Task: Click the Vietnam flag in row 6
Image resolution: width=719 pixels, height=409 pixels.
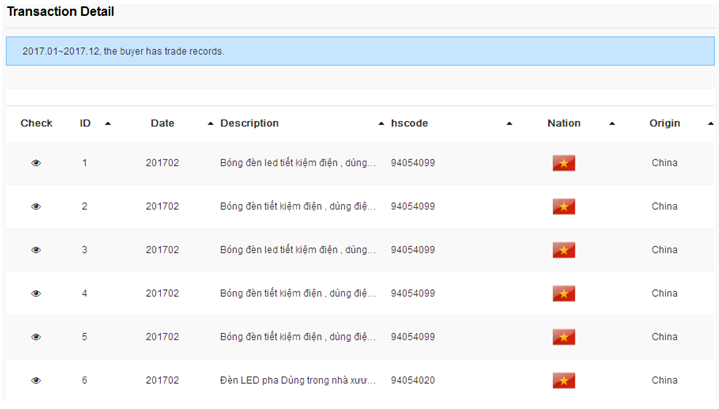Action: click(564, 380)
